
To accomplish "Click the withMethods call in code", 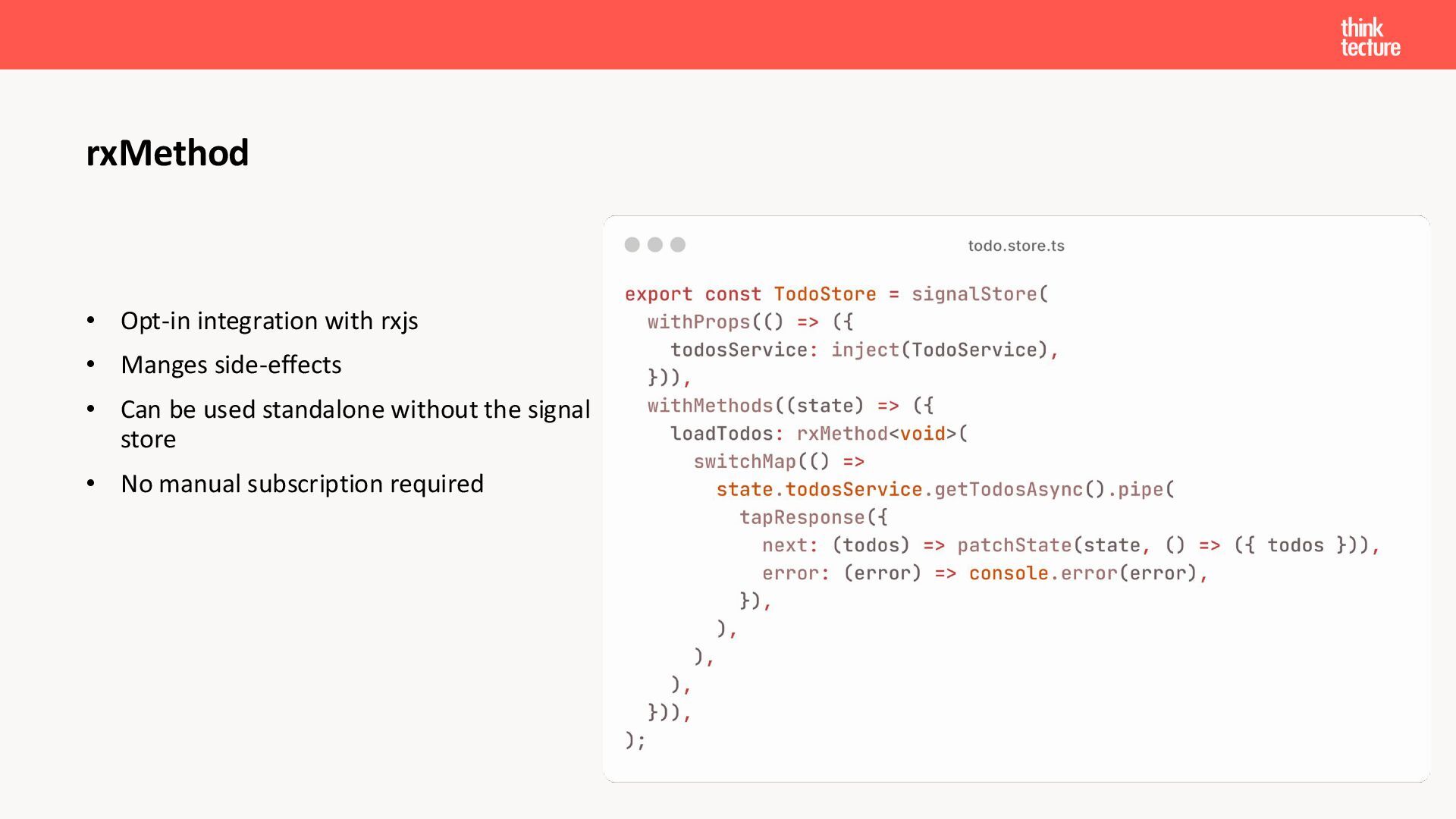I will coord(709,406).
